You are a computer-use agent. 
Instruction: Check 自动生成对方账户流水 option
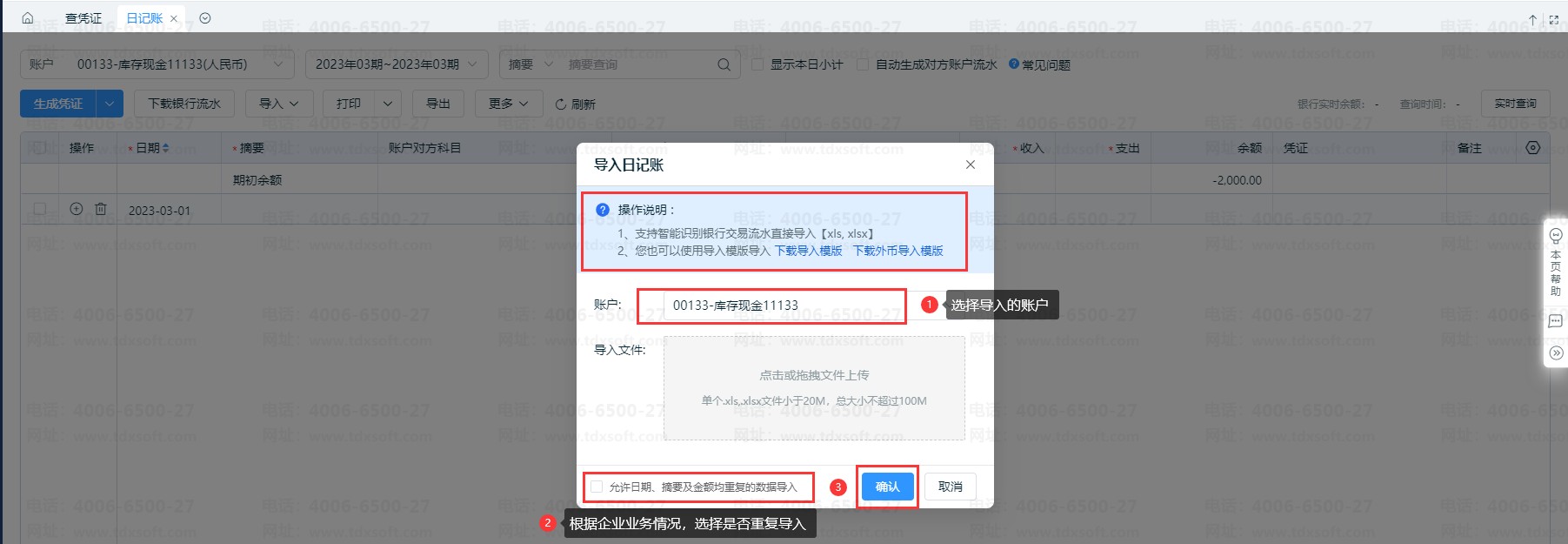coord(863,64)
